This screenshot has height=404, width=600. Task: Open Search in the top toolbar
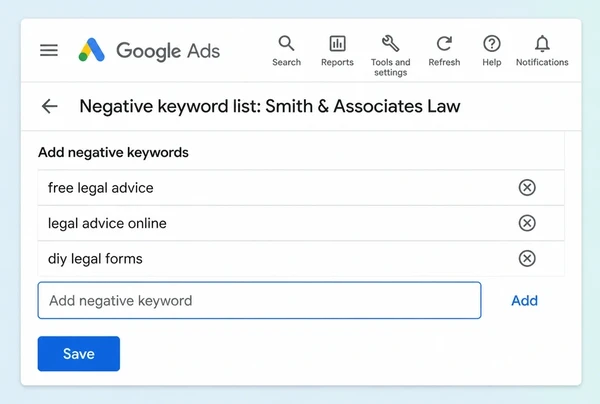(286, 51)
